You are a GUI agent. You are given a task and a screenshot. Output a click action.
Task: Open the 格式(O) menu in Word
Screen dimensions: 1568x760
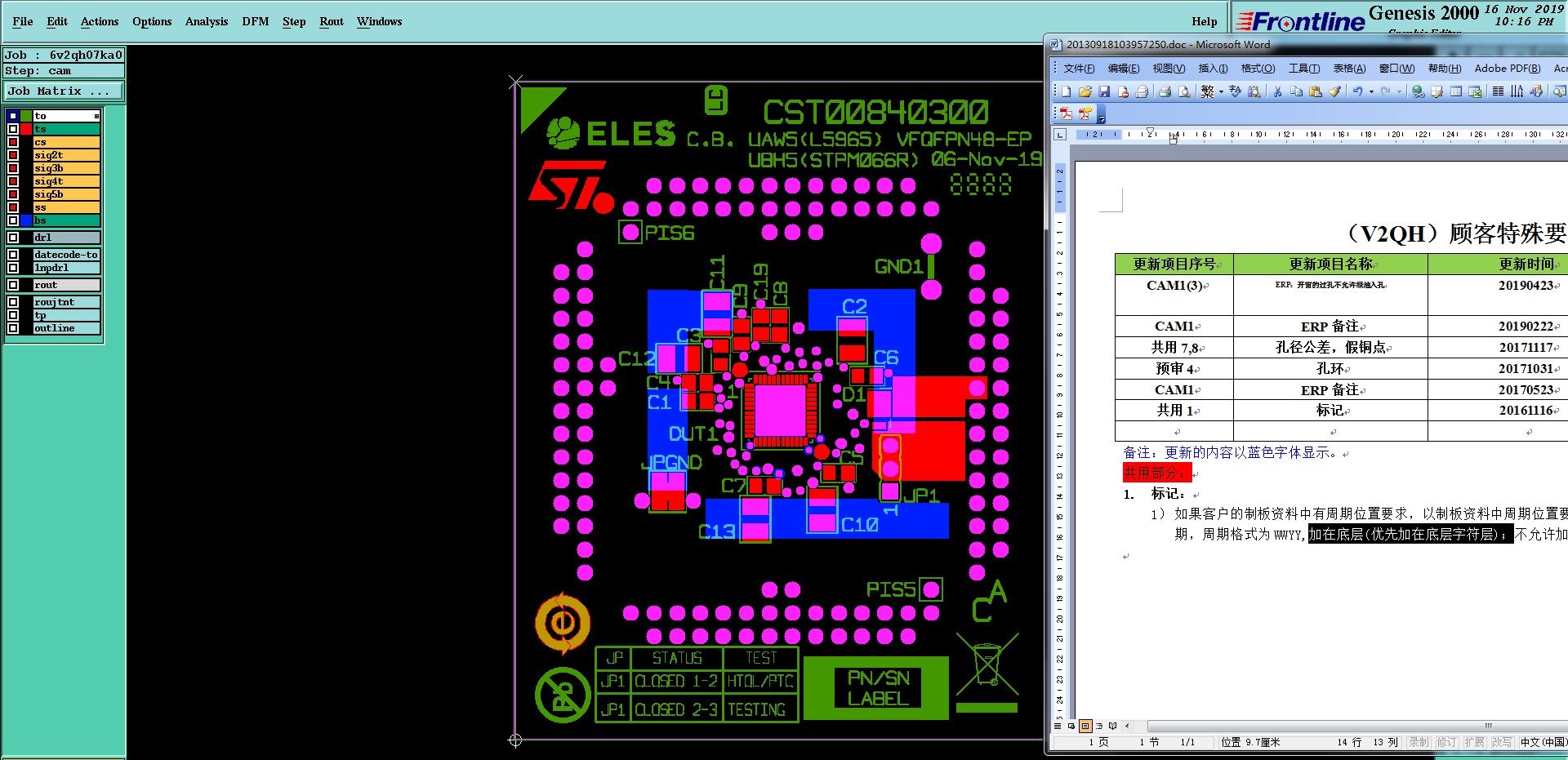1258,69
